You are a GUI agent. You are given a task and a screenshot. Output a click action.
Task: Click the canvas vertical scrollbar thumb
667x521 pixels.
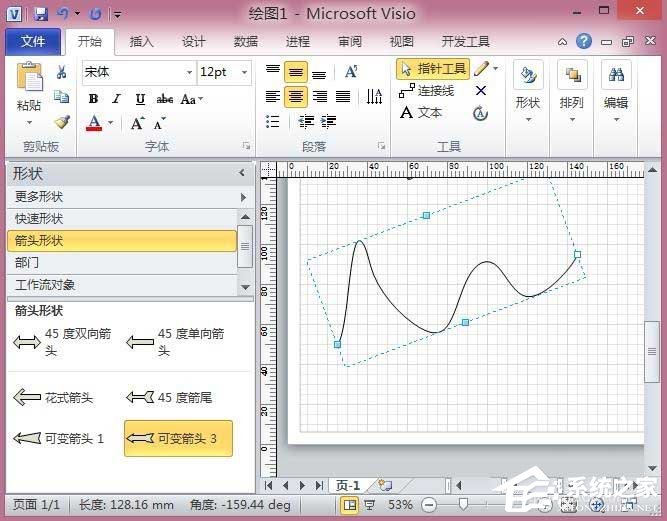coord(652,351)
